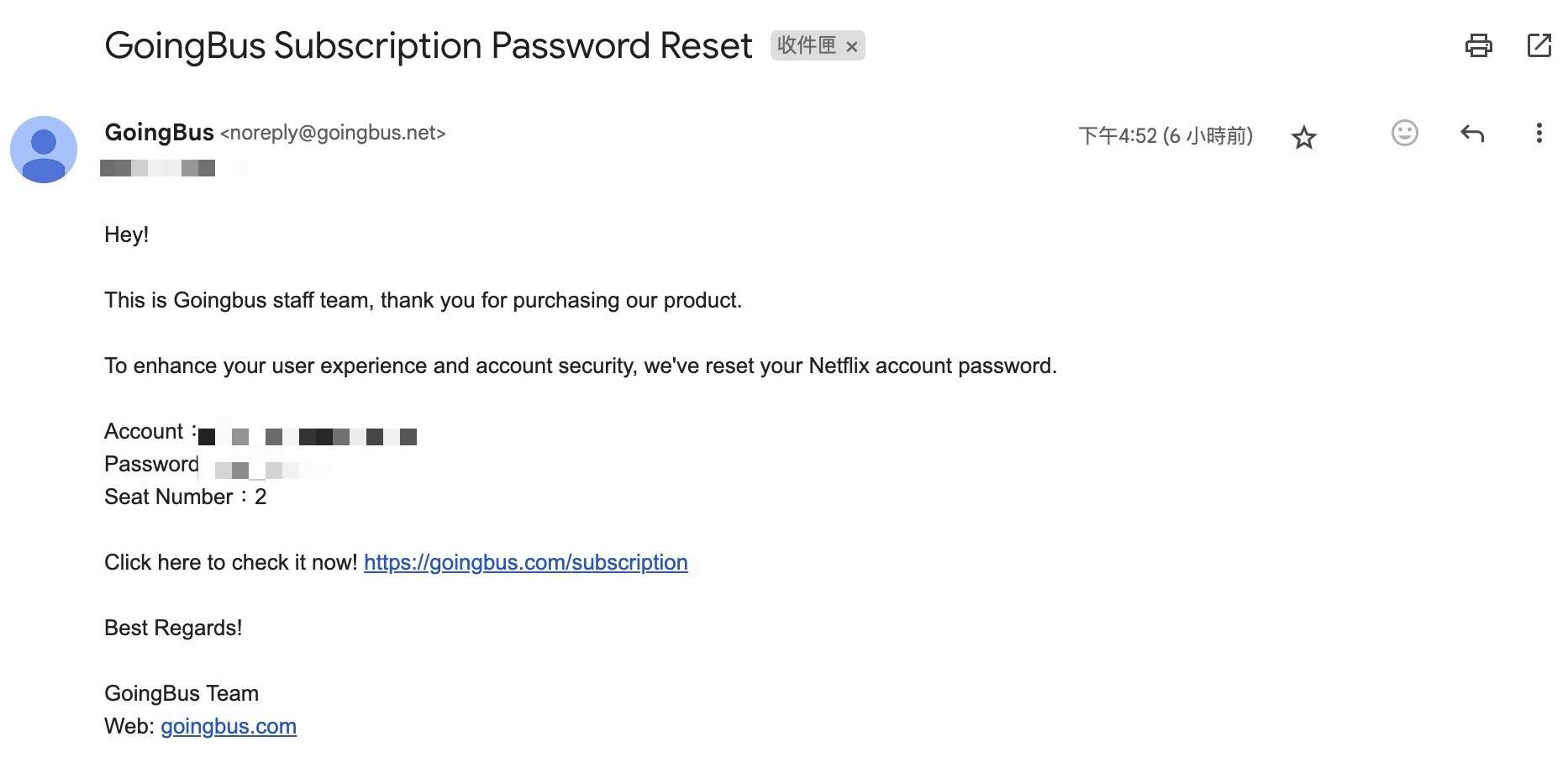The image size is (1568, 768).
Task: Click the Seat Number line
Action: tap(185, 497)
